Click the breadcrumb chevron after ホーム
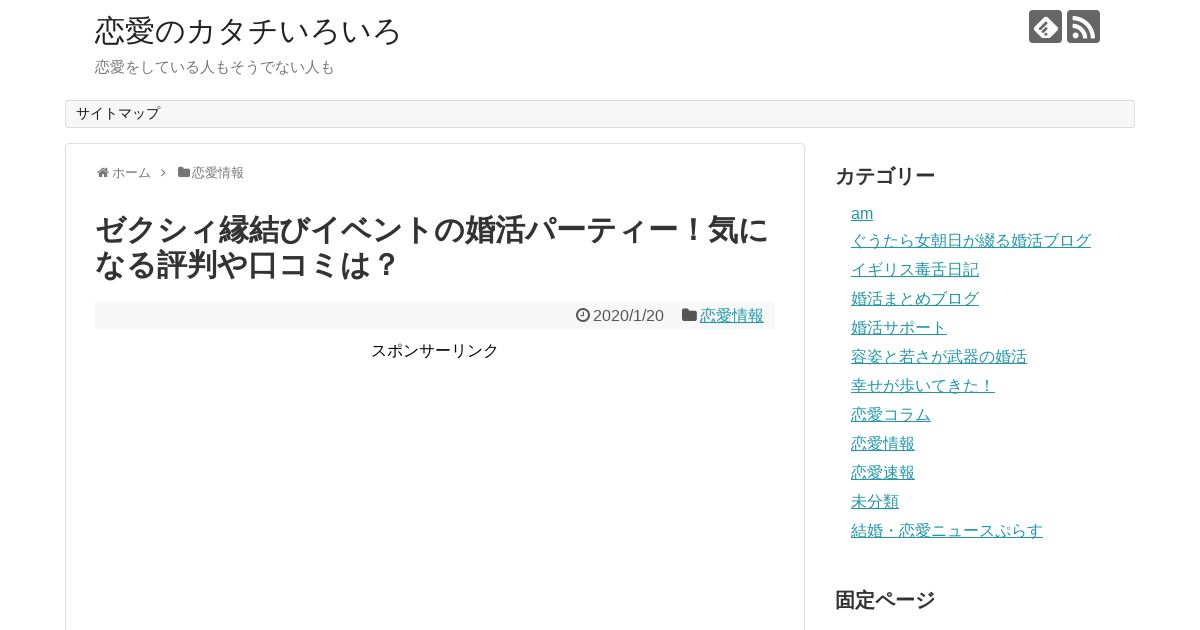Image resolution: width=1200 pixels, height=630 pixels. [x=163, y=173]
